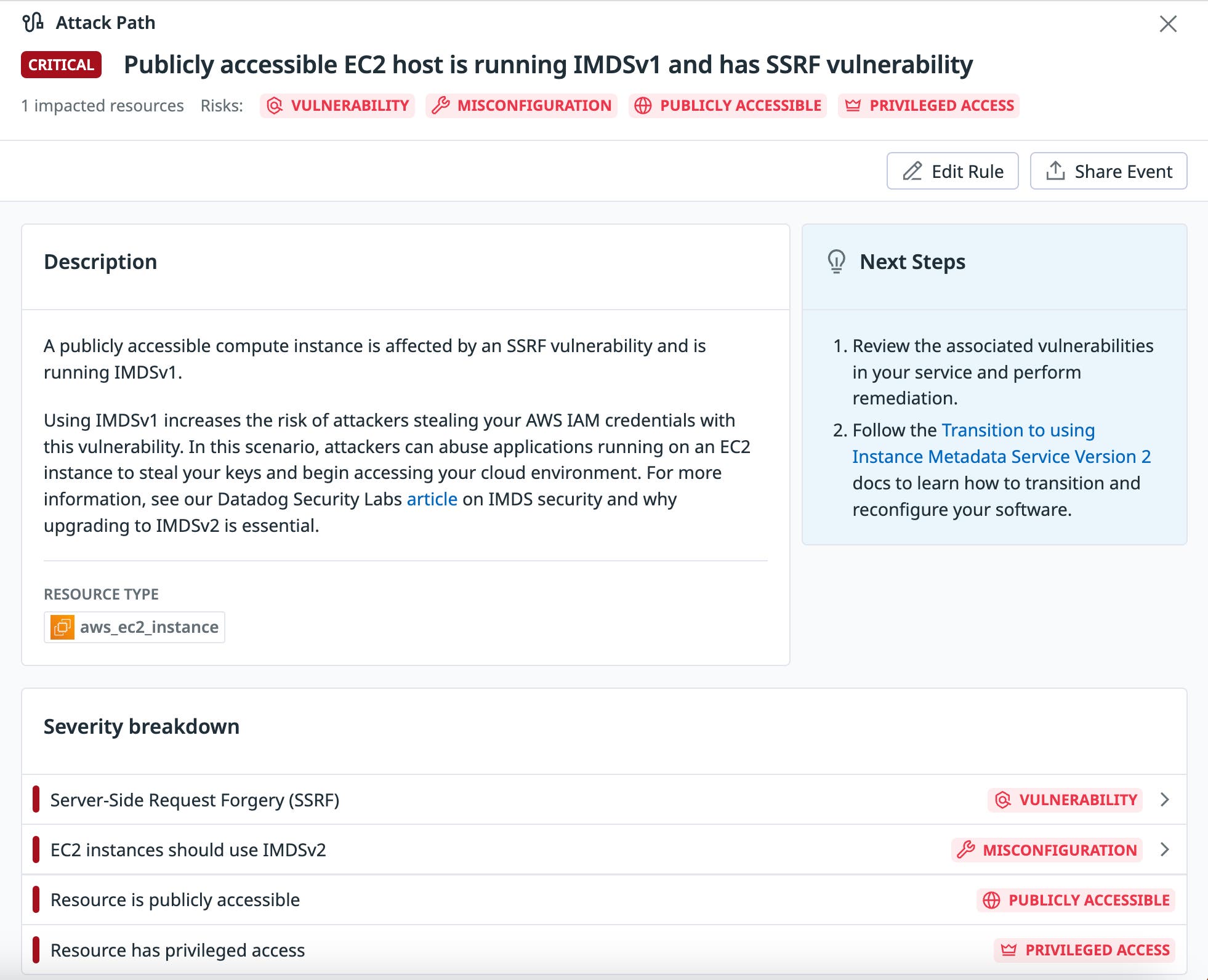Click the Share Event button

coord(1109,171)
